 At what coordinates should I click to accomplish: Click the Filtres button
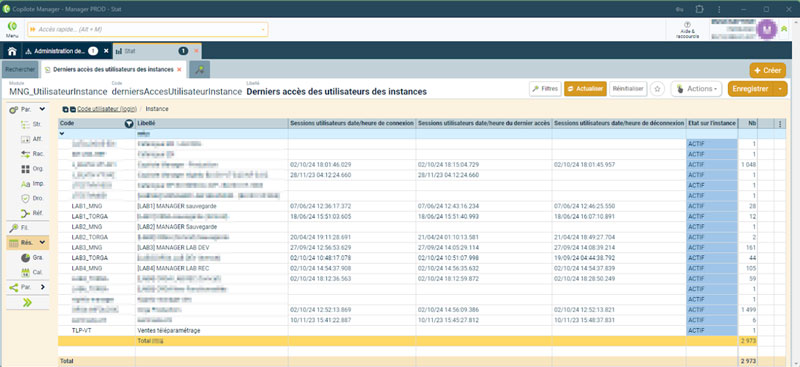545,89
